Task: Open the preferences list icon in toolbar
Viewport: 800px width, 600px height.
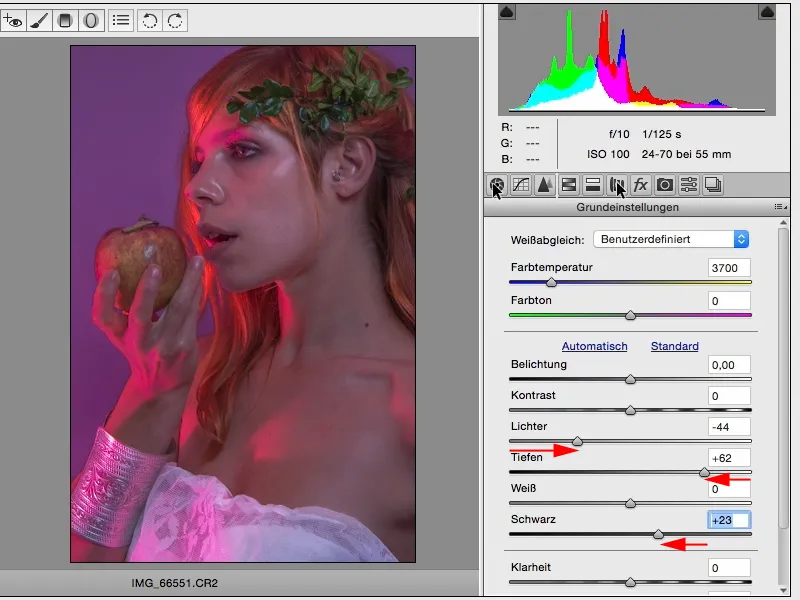Action: (x=121, y=20)
